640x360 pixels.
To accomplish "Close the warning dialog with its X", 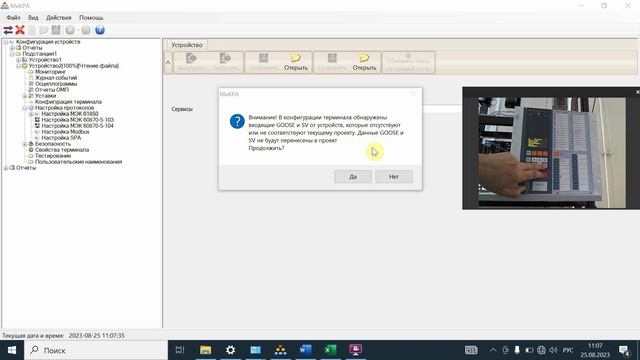I will [413, 94].
